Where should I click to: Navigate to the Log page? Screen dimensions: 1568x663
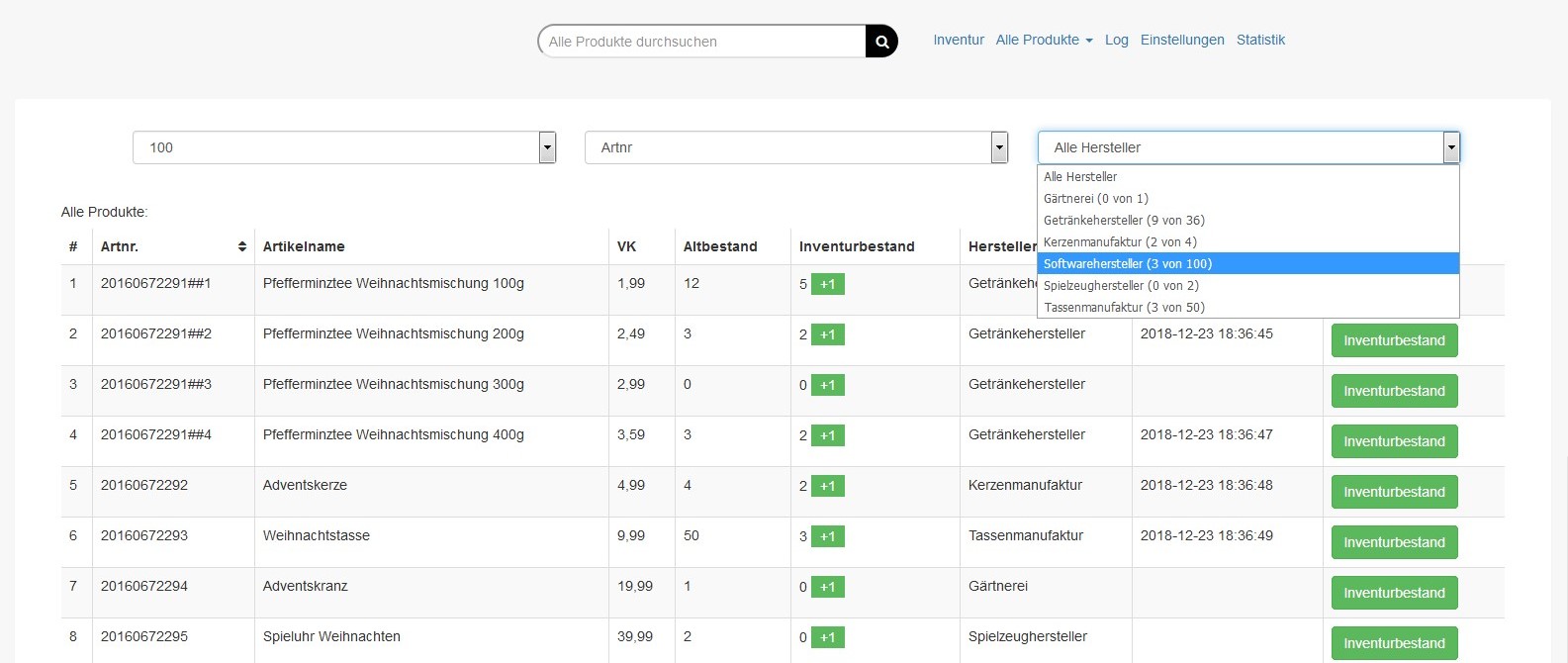(x=1116, y=40)
